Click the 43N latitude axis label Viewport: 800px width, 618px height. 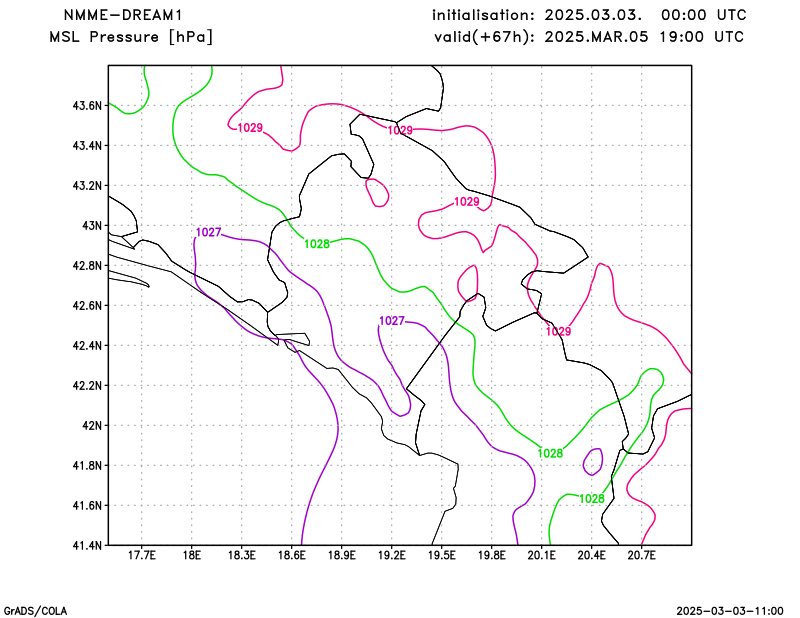[92, 226]
